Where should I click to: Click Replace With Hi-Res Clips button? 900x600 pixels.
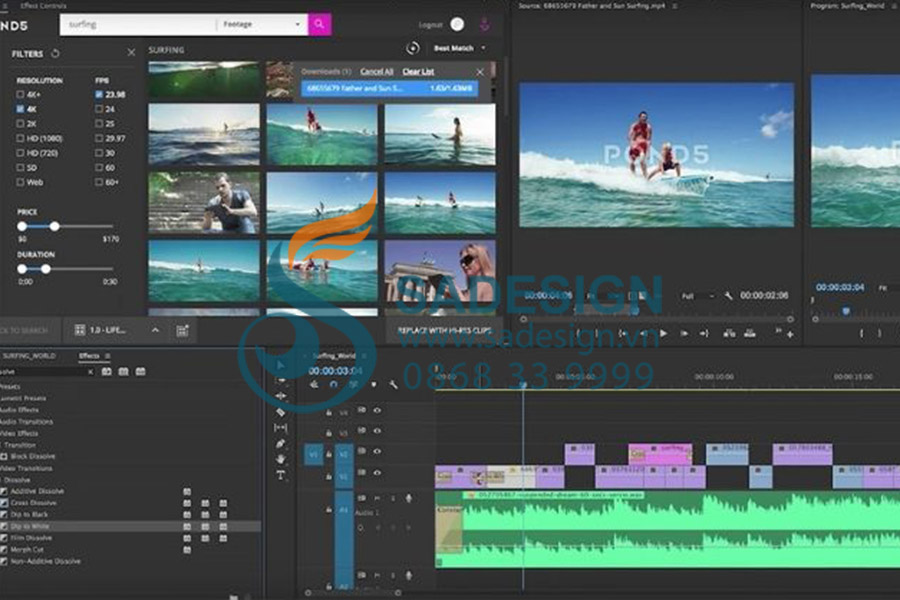(444, 331)
